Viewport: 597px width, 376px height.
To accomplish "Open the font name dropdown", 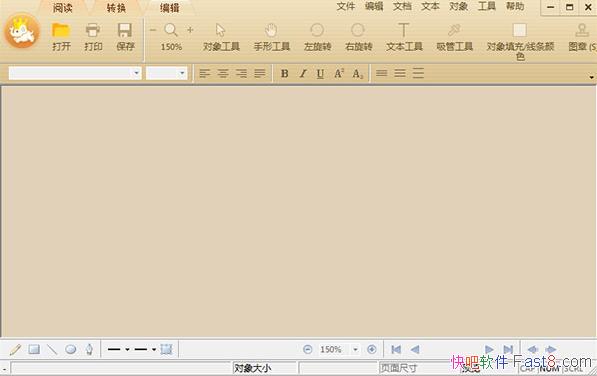I will pos(136,73).
